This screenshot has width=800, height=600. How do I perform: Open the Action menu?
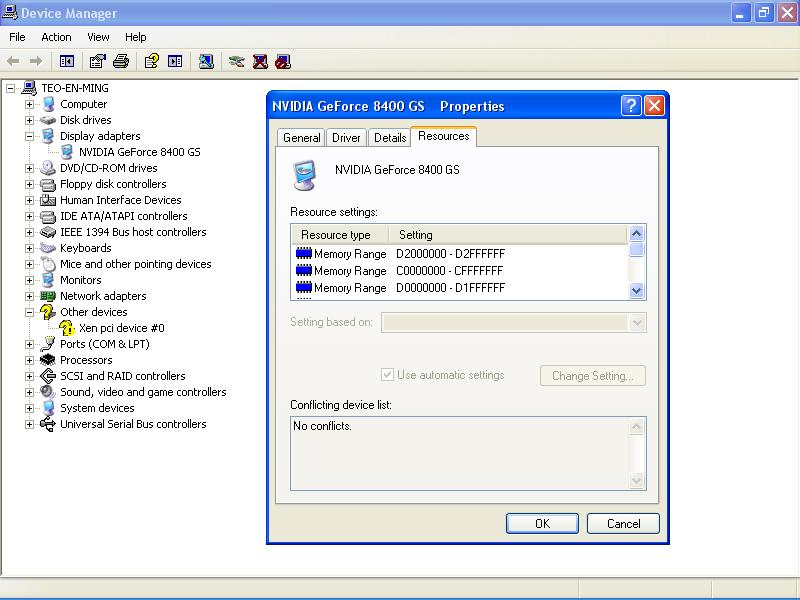(x=56, y=37)
